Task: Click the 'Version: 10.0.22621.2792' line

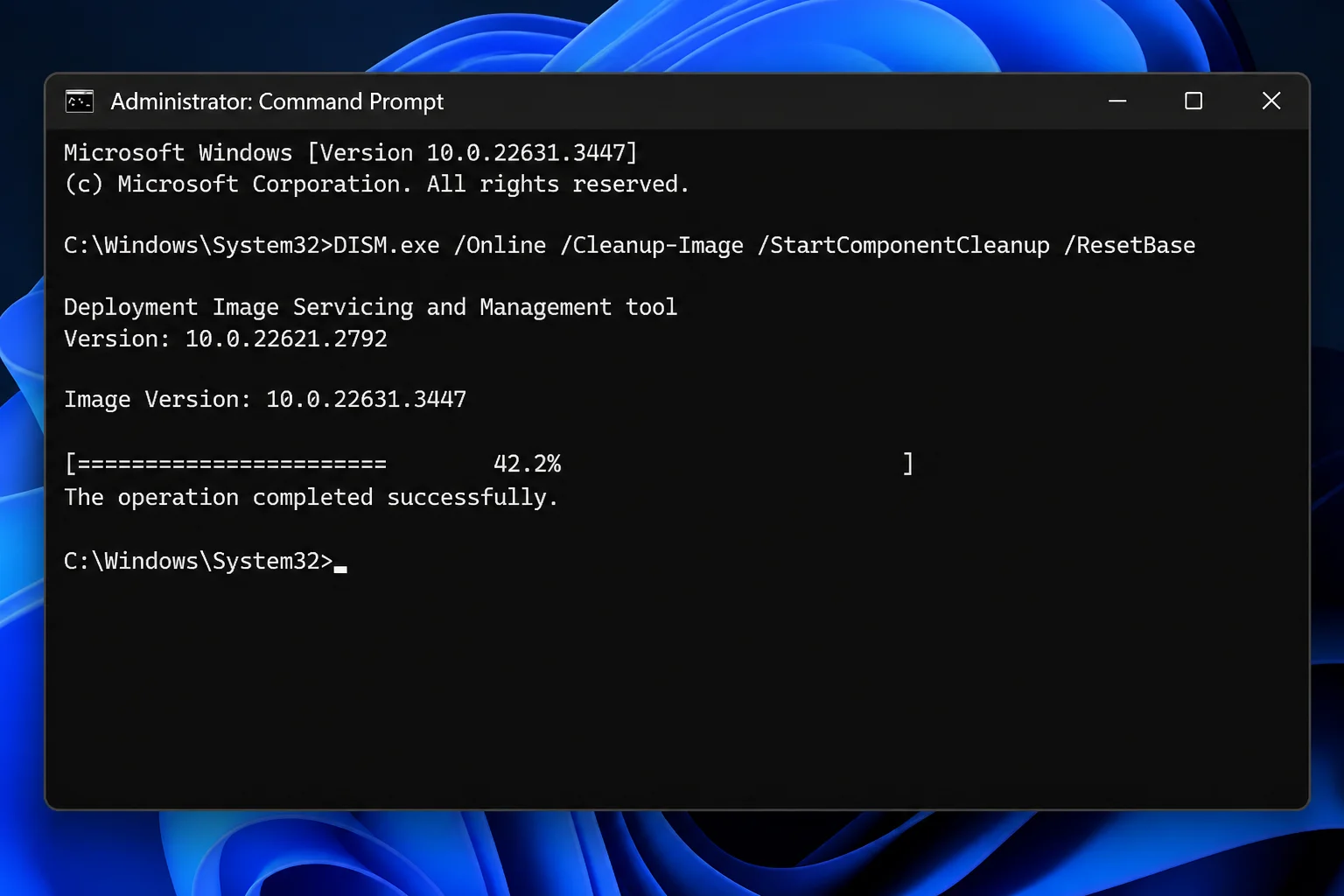Action: click(x=226, y=339)
